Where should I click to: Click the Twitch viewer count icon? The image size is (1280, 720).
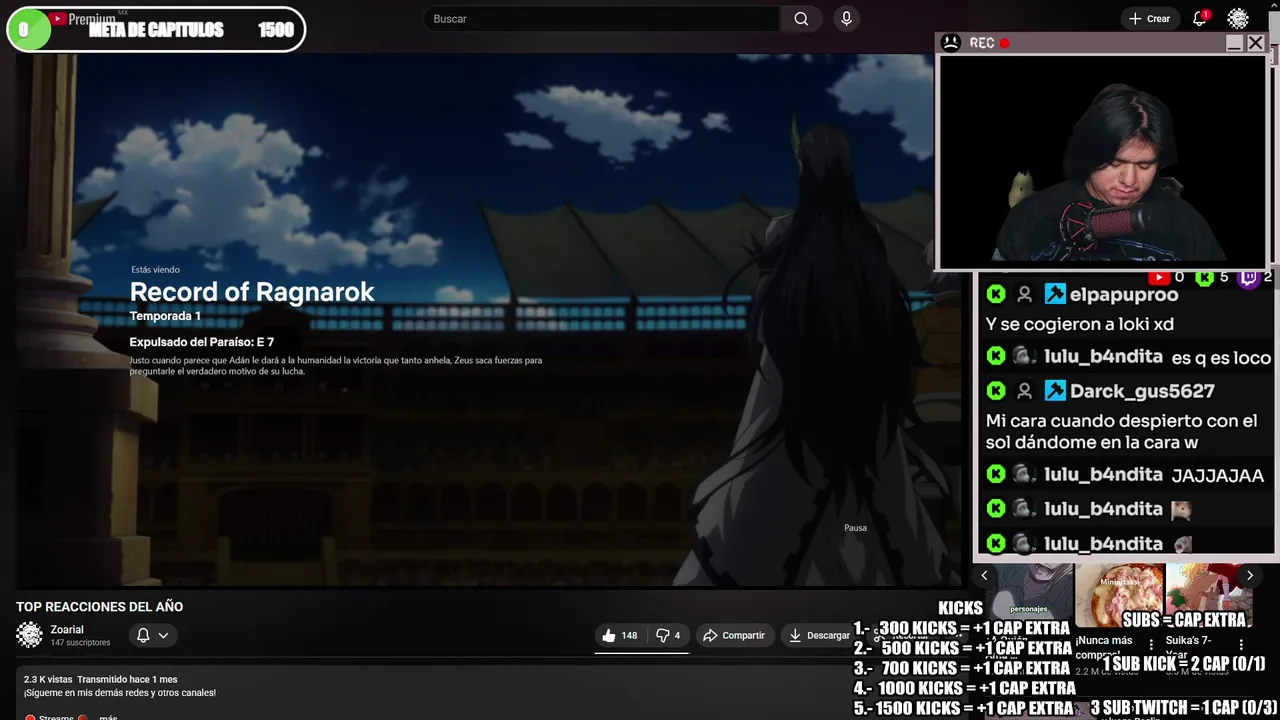1250,277
